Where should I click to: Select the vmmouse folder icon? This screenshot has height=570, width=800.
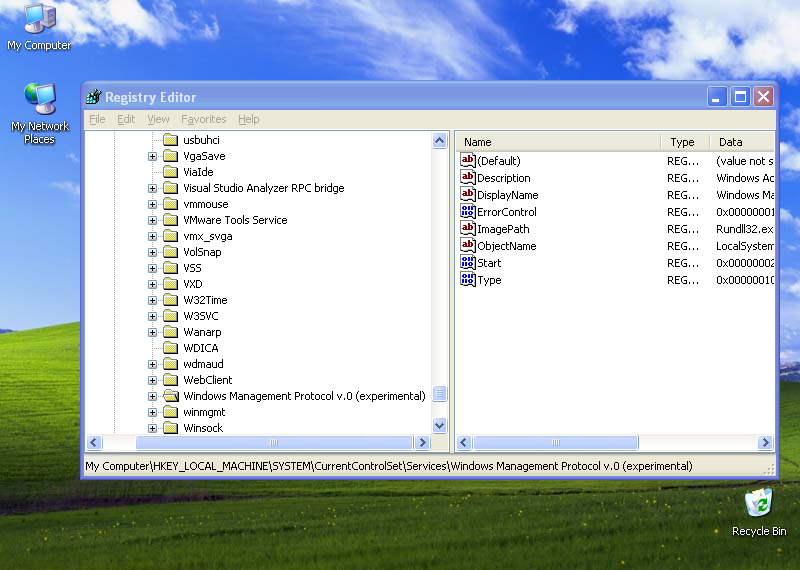pyautogui.click(x=170, y=204)
